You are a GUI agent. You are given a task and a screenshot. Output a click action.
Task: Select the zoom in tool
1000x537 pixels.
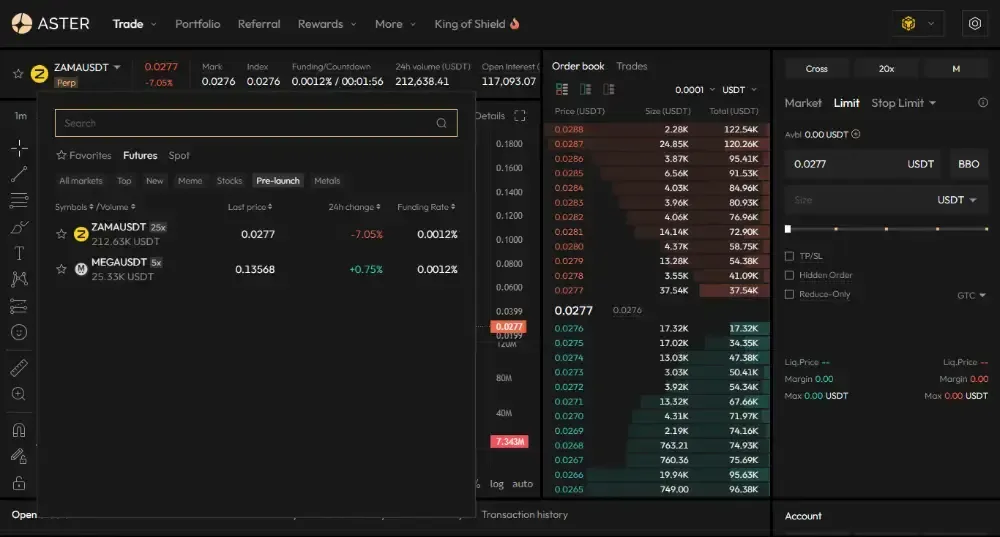pos(19,394)
